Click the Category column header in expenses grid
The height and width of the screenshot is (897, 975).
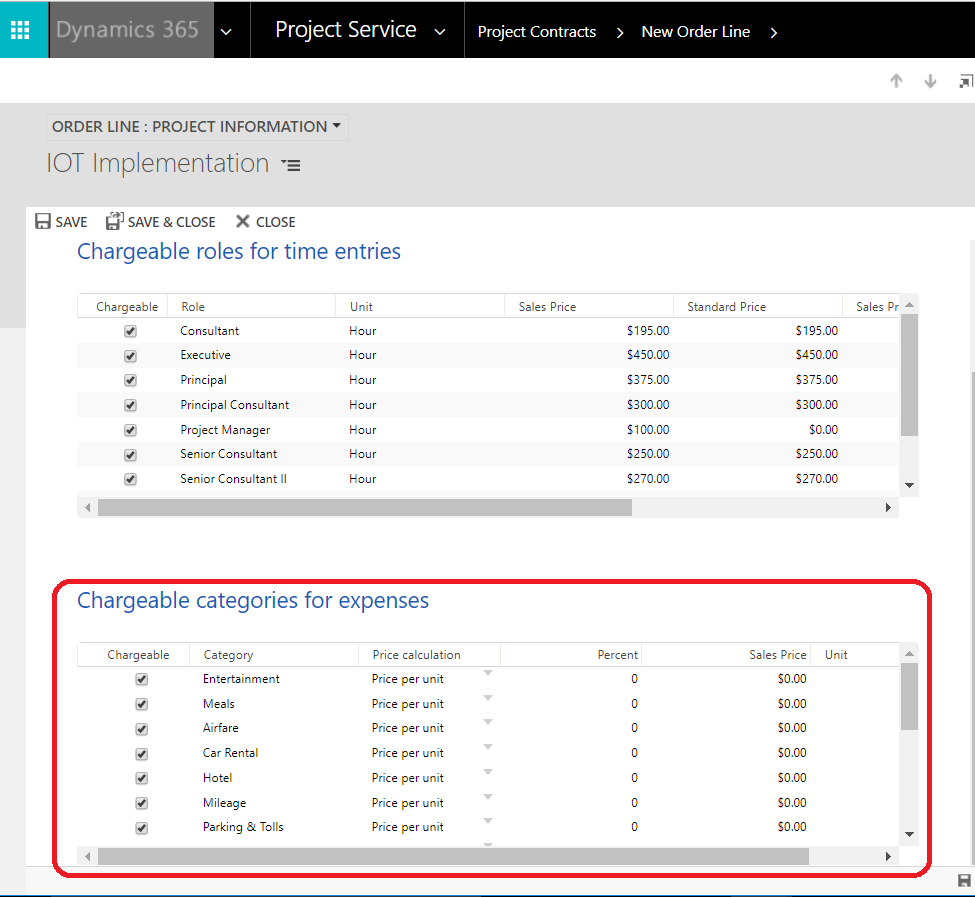coord(274,655)
